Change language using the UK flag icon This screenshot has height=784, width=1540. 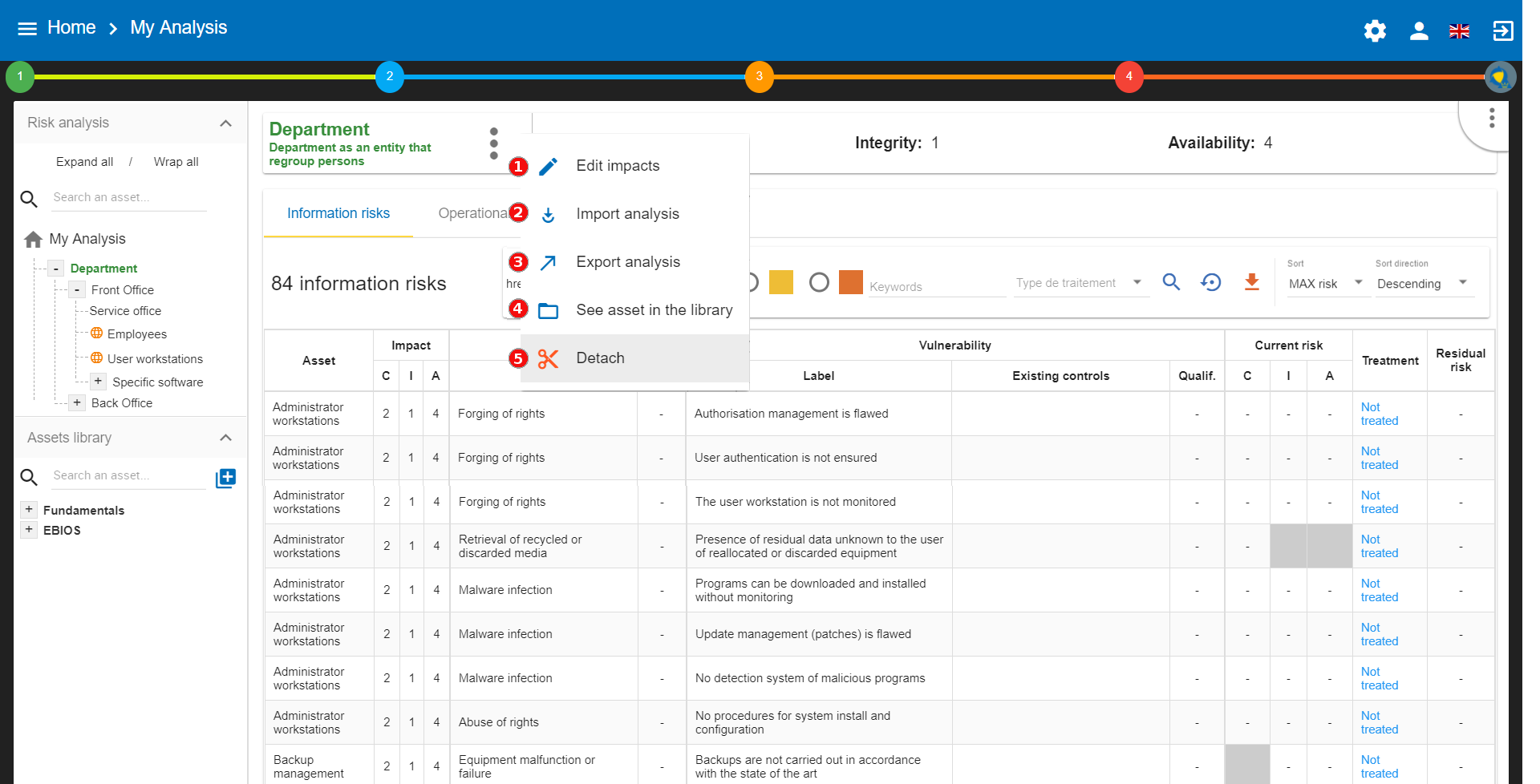click(x=1460, y=30)
